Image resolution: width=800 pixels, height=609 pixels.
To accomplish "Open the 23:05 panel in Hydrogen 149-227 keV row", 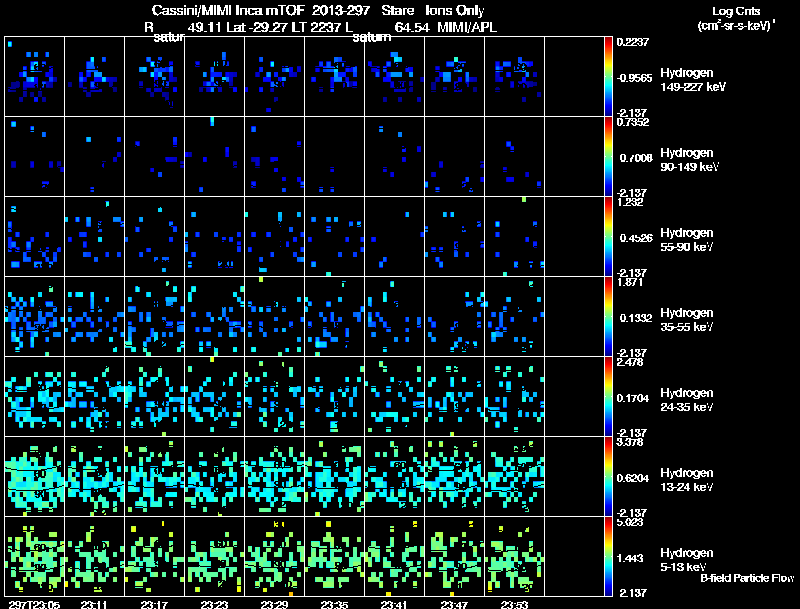I will tap(35, 77).
